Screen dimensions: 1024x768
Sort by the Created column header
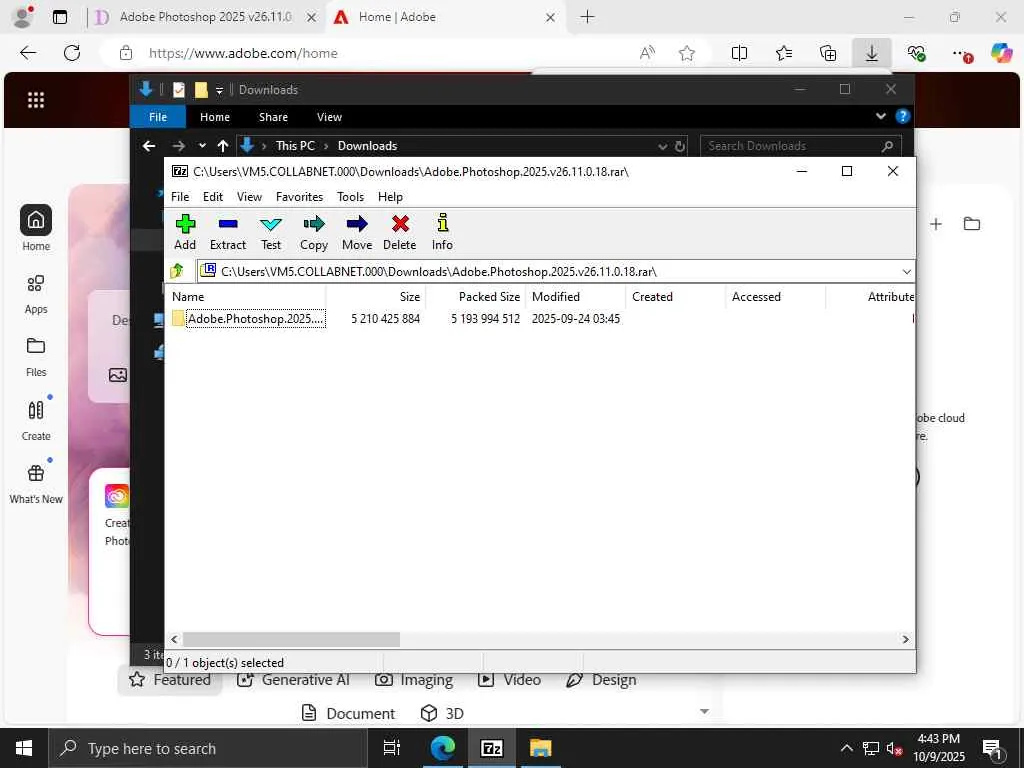pos(675,296)
